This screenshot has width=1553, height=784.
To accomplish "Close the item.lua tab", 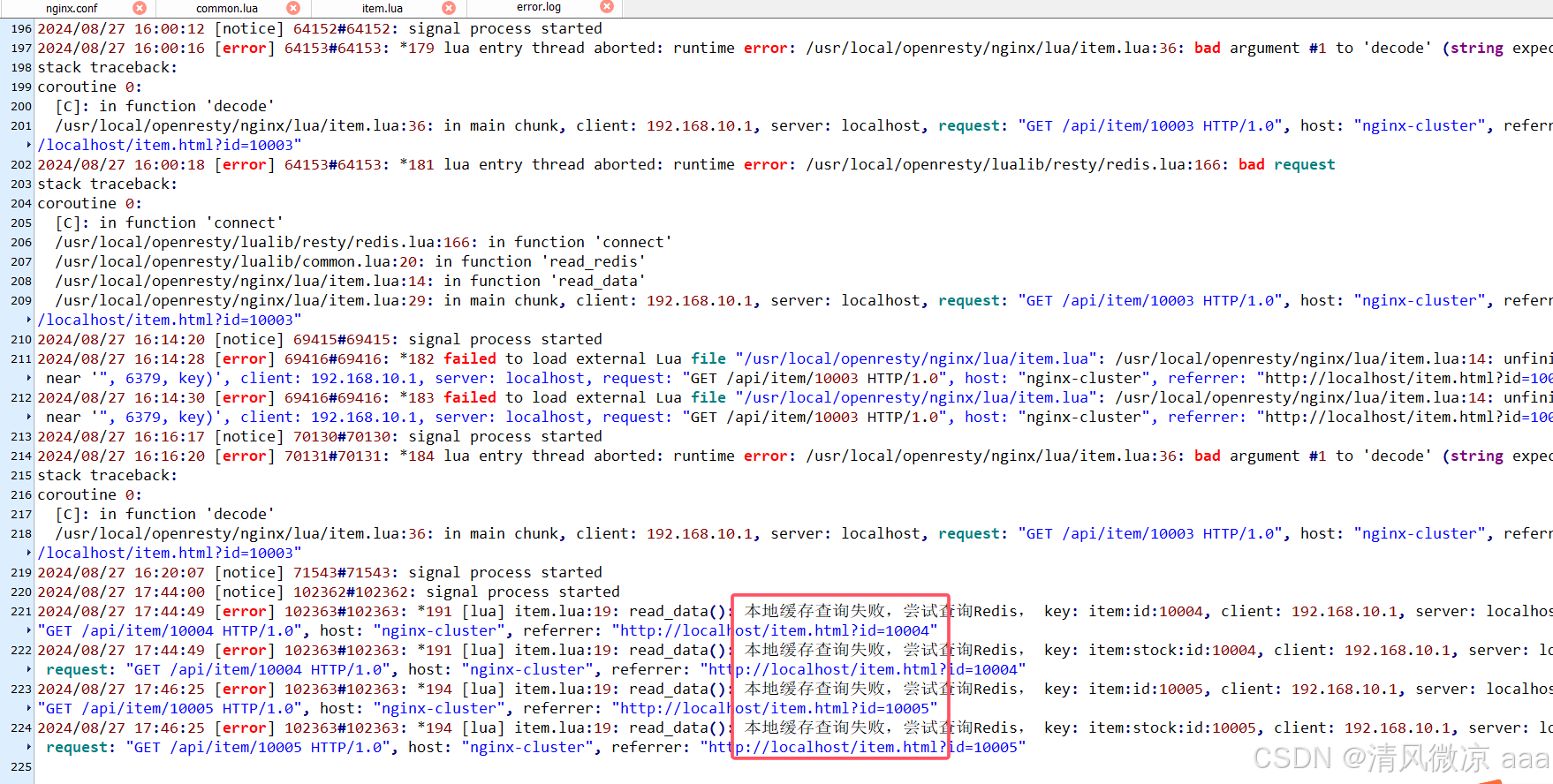I will (449, 8).
